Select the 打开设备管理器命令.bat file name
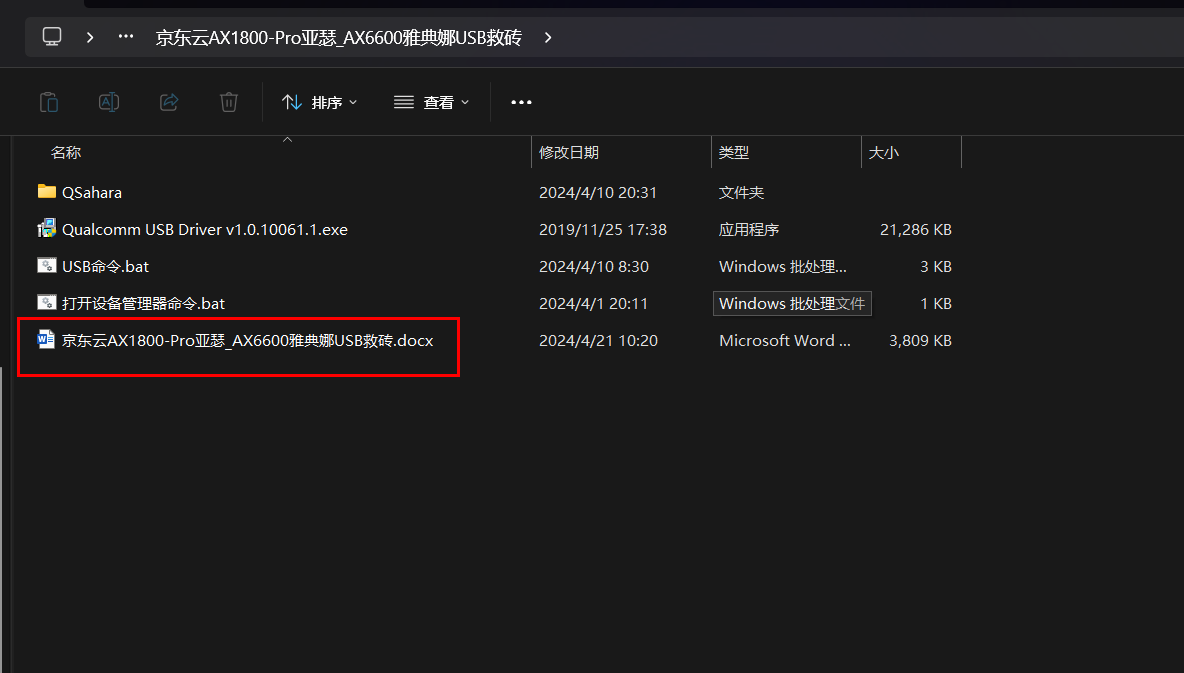Image resolution: width=1184 pixels, height=673 pixels. 143,304
